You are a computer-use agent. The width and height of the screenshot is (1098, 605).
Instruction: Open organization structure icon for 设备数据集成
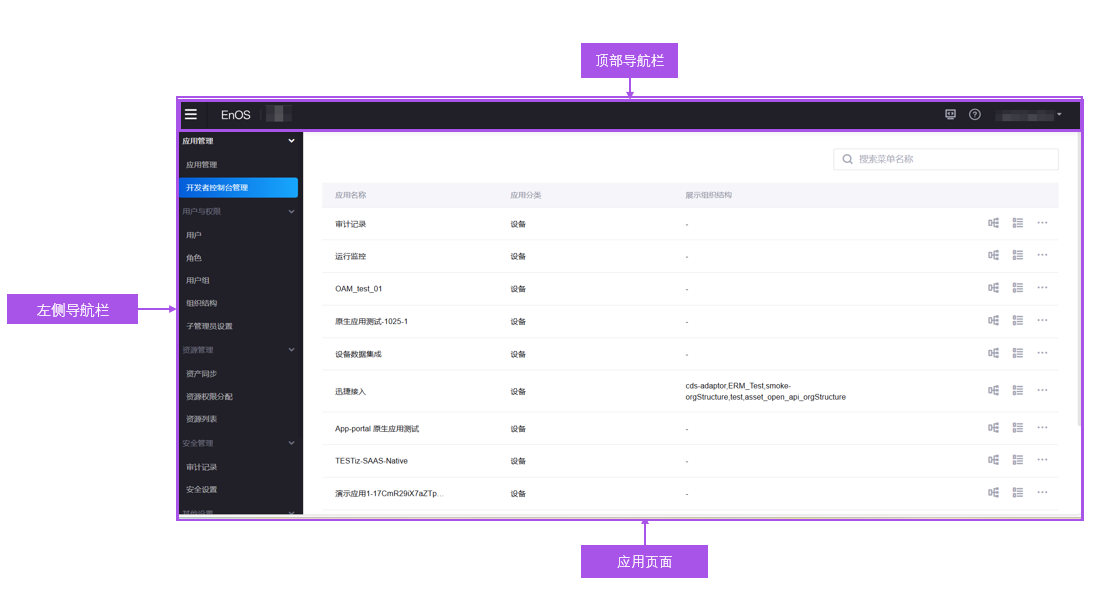(x=993, y=353)
